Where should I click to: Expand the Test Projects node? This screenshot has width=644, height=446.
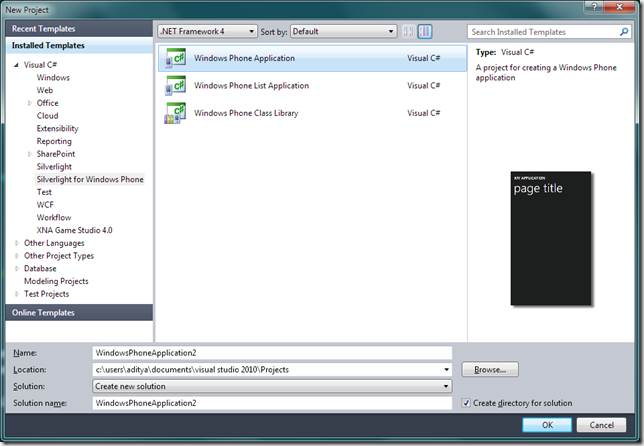[17, 294]
